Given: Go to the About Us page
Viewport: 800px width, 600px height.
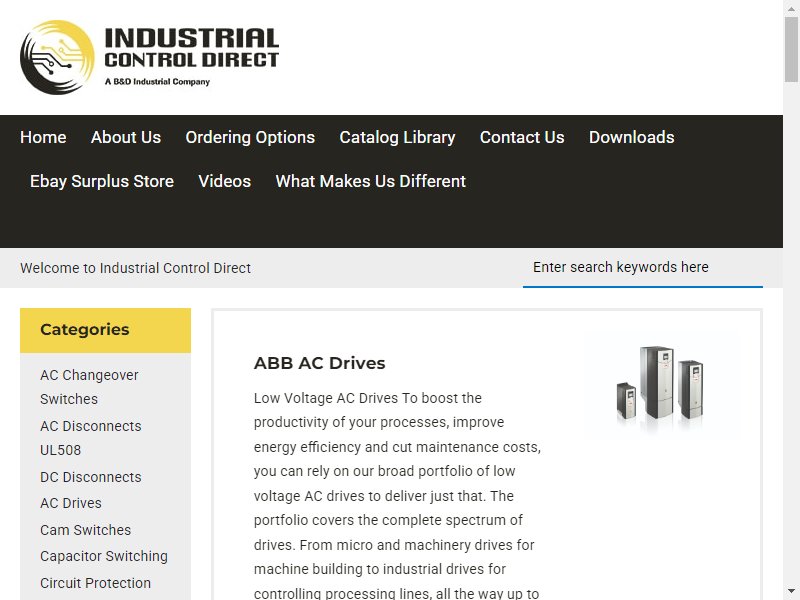Looking at the screenshot, I should [x=126, y=137].
